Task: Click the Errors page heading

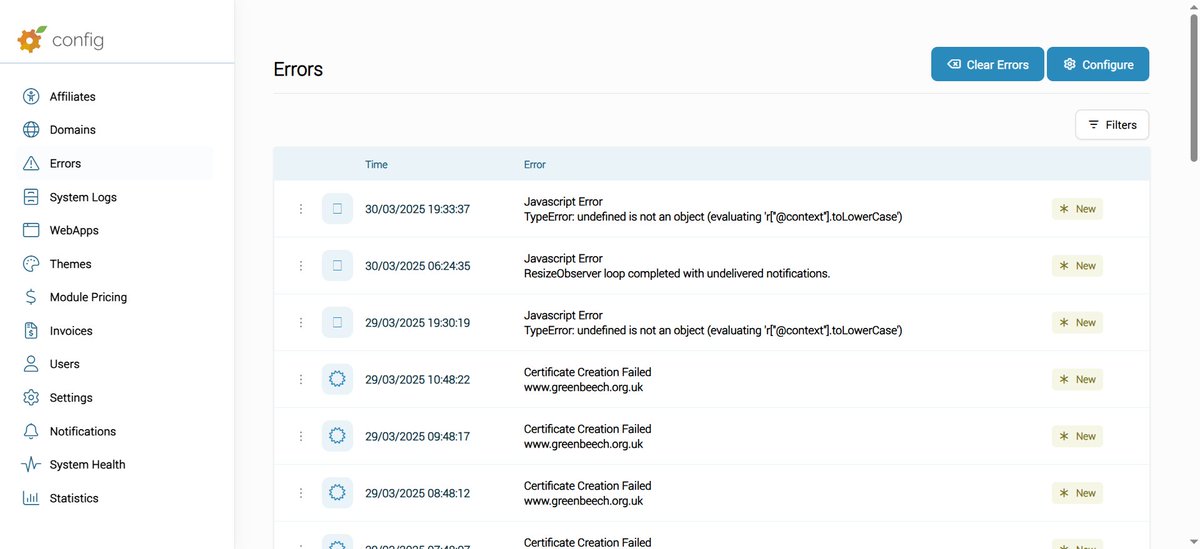Action: (298, 69)
